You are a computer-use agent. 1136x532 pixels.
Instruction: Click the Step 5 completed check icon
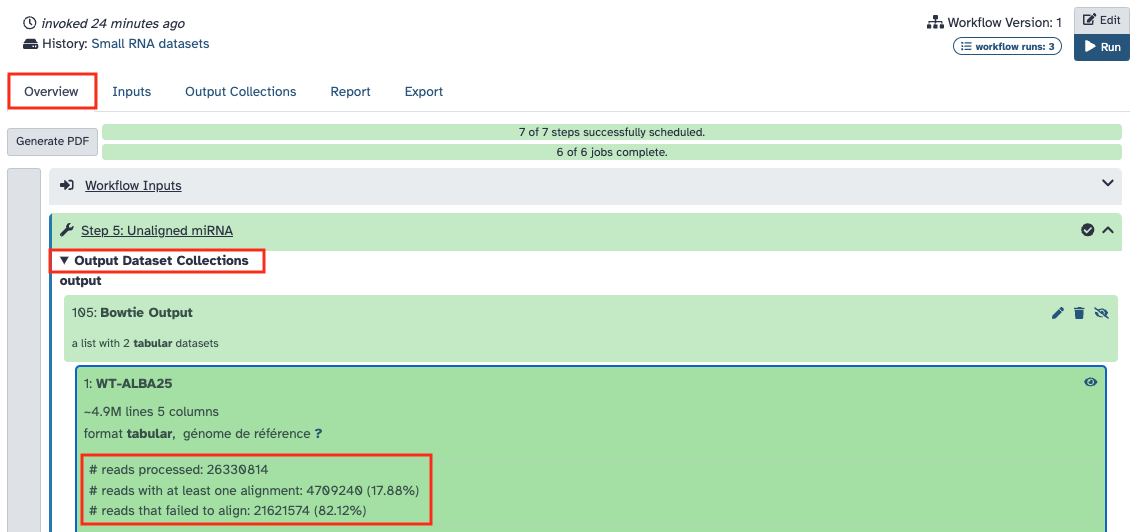coord(1087,230)
